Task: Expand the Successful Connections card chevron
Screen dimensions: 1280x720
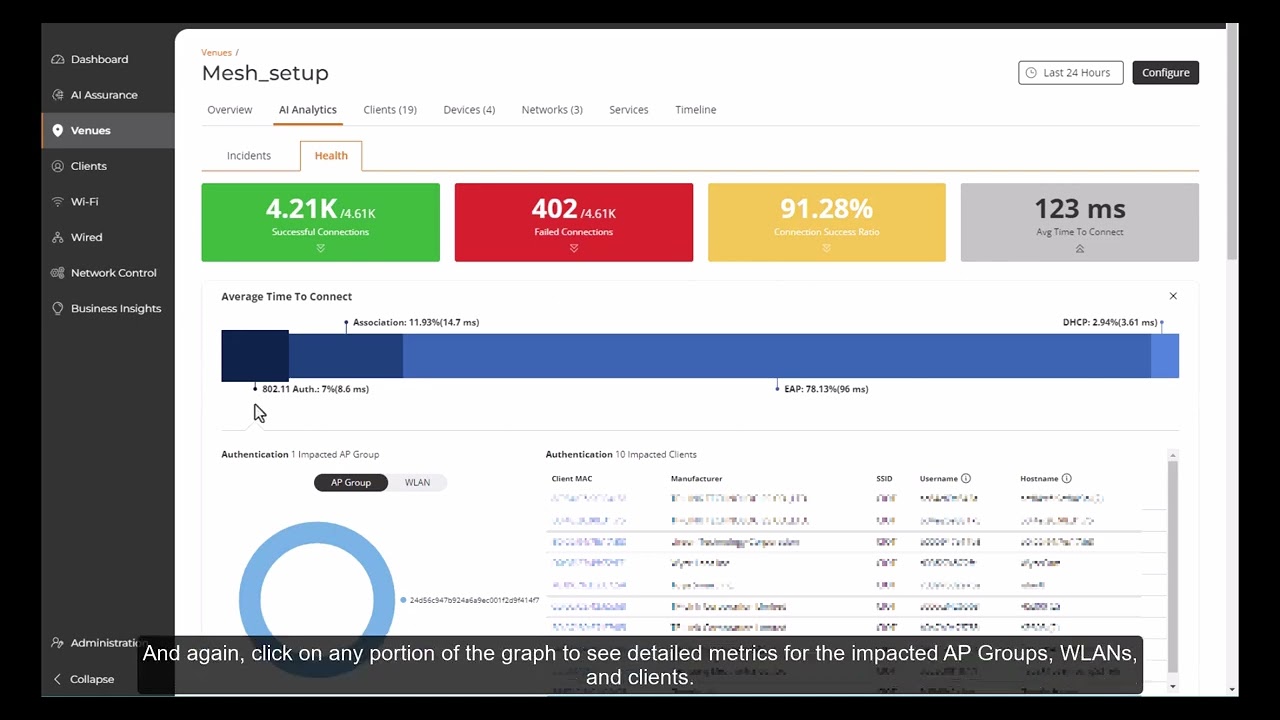Action: click(x=320, y=248)
